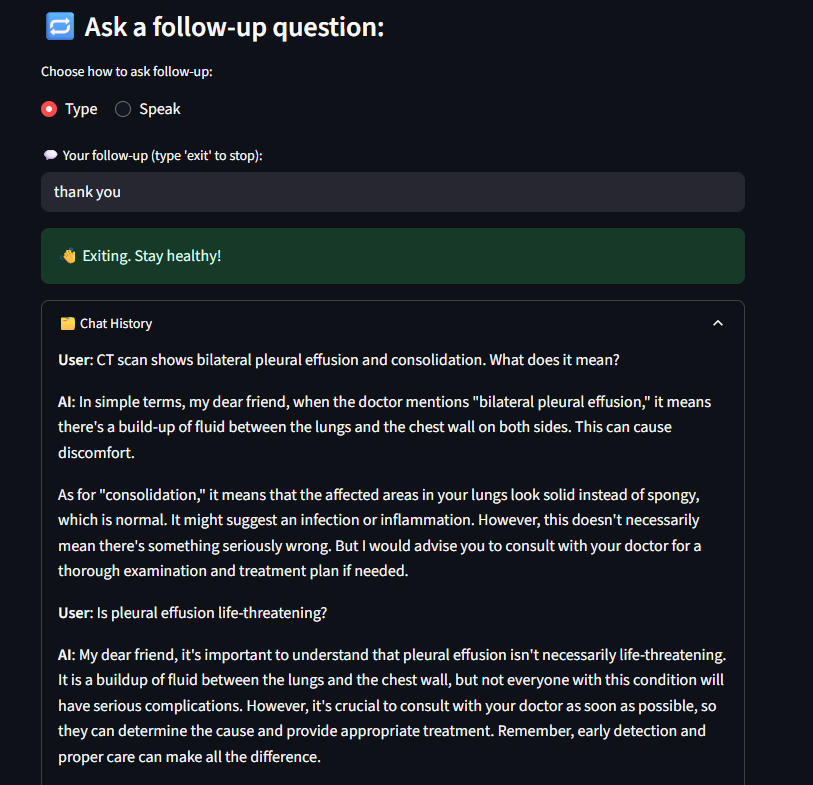The image size is (813, 785).
Task: Click the "Your follow-up (type 'exit' to stop)" label
Action: [x=162, y=155]
